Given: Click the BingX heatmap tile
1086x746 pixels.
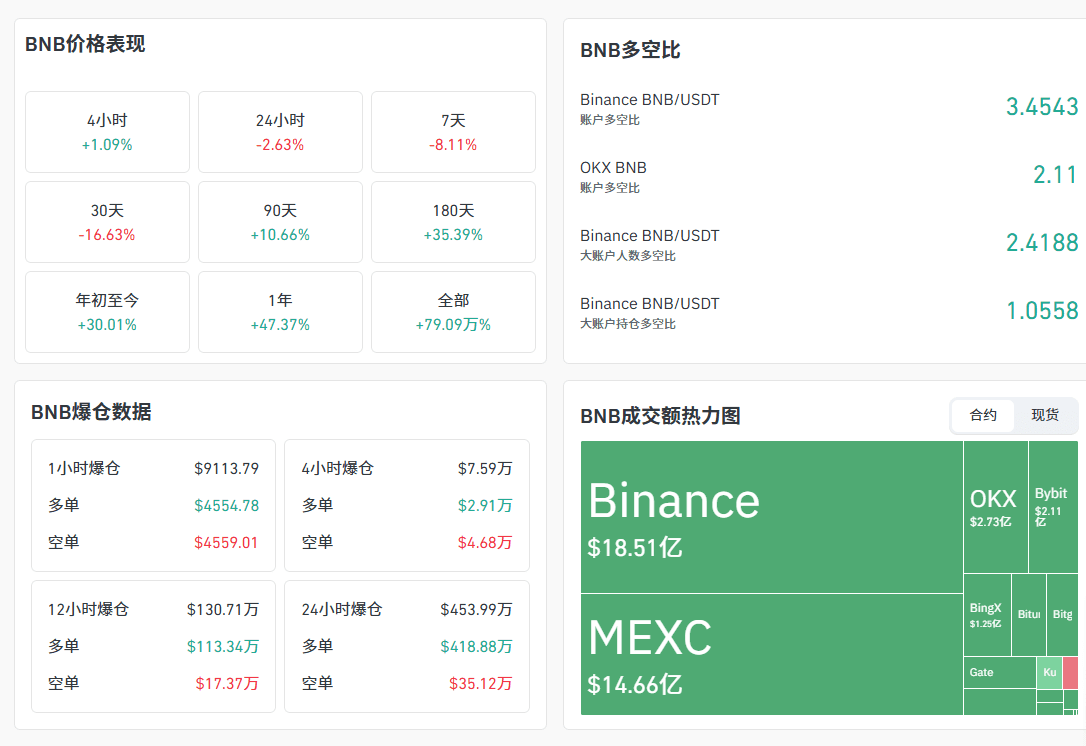Looking at the screenshot, I should [986, 614].
